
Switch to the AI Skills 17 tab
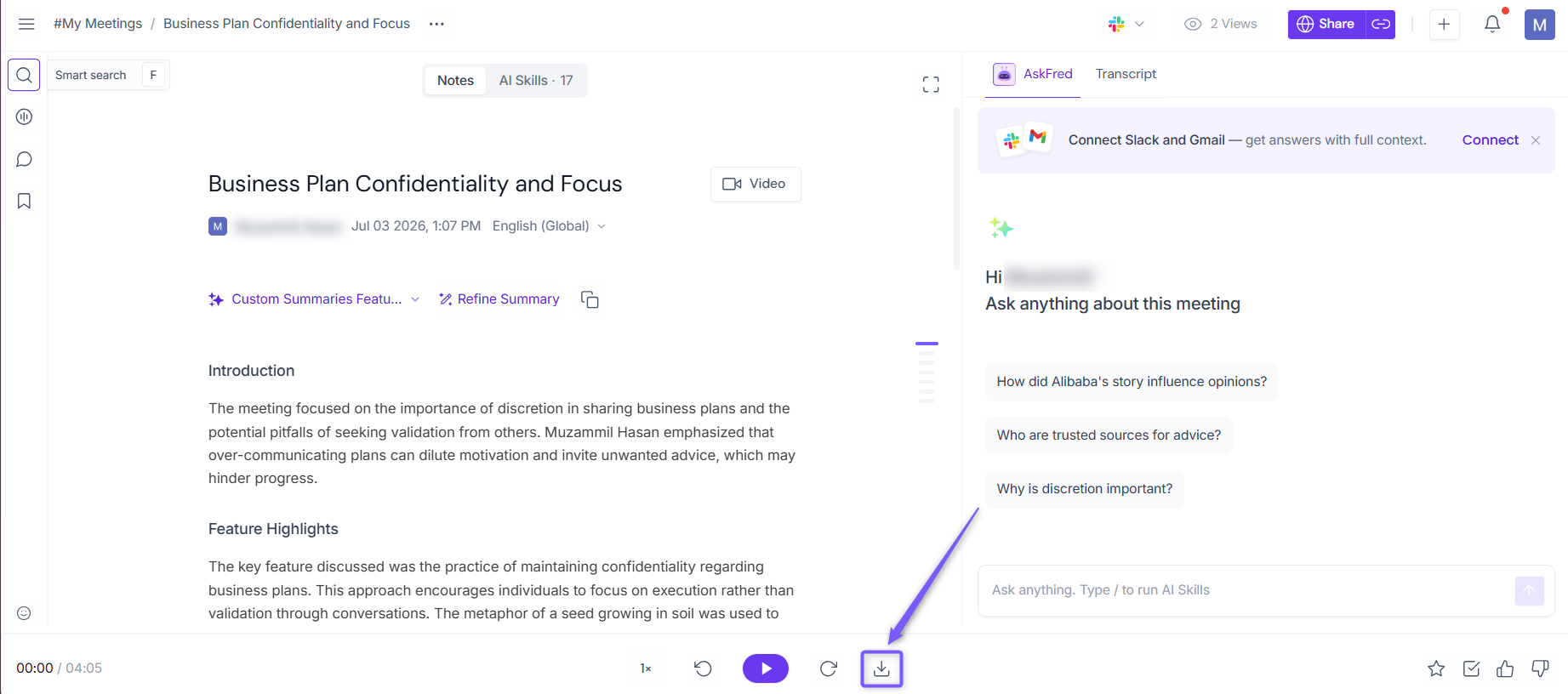pos(536,80)
